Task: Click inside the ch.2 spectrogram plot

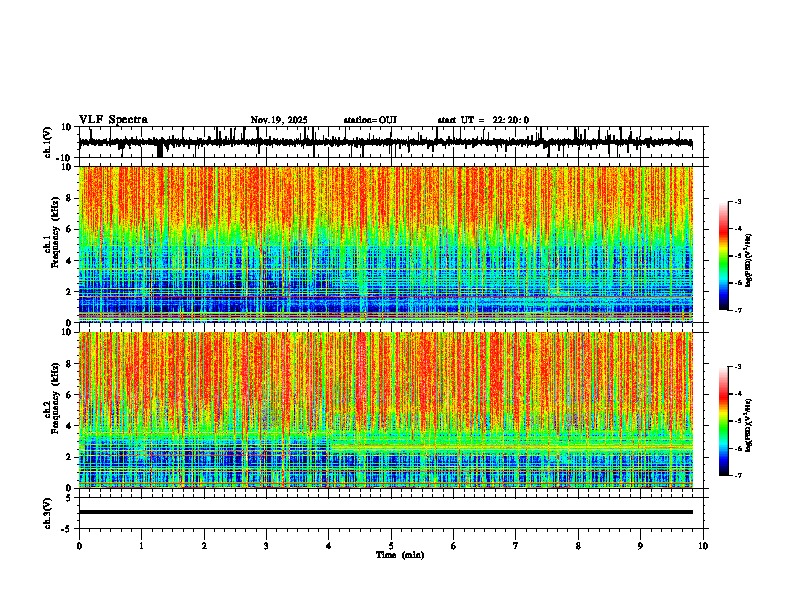Action: (385, 410)
